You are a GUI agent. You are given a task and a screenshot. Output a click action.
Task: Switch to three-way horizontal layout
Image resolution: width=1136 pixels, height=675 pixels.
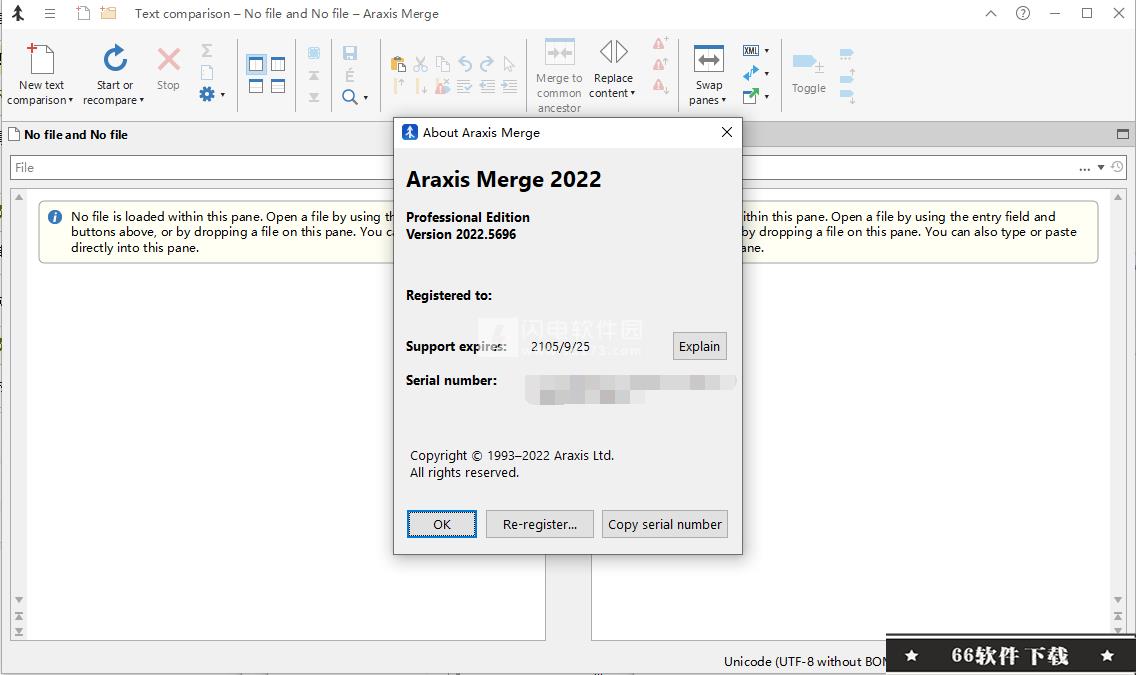(x=278, y=86)
